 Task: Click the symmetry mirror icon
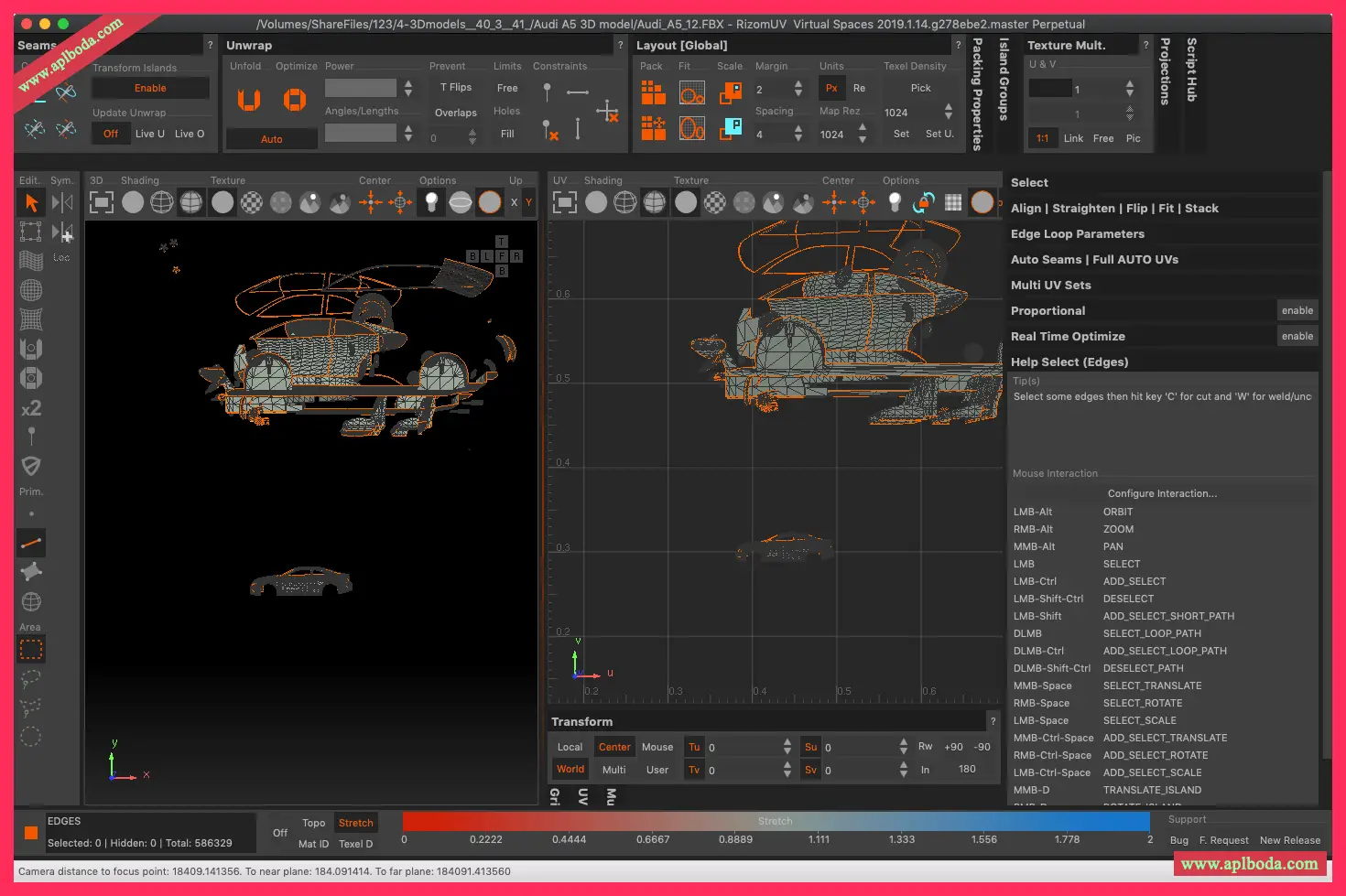tap(62, 202)
